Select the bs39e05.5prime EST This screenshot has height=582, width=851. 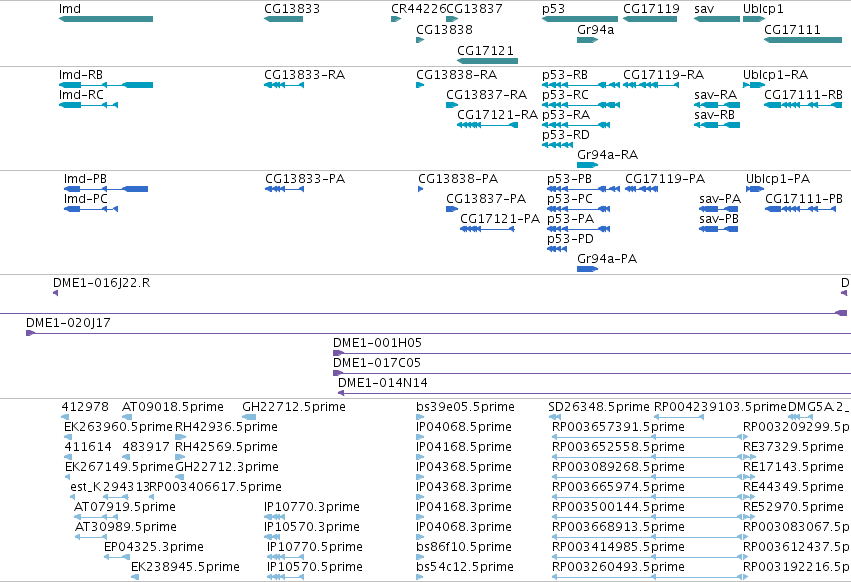tap(420, 417)
